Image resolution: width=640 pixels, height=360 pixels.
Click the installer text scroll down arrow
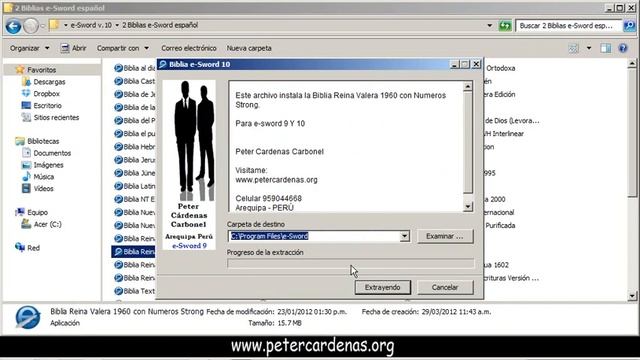468,207
